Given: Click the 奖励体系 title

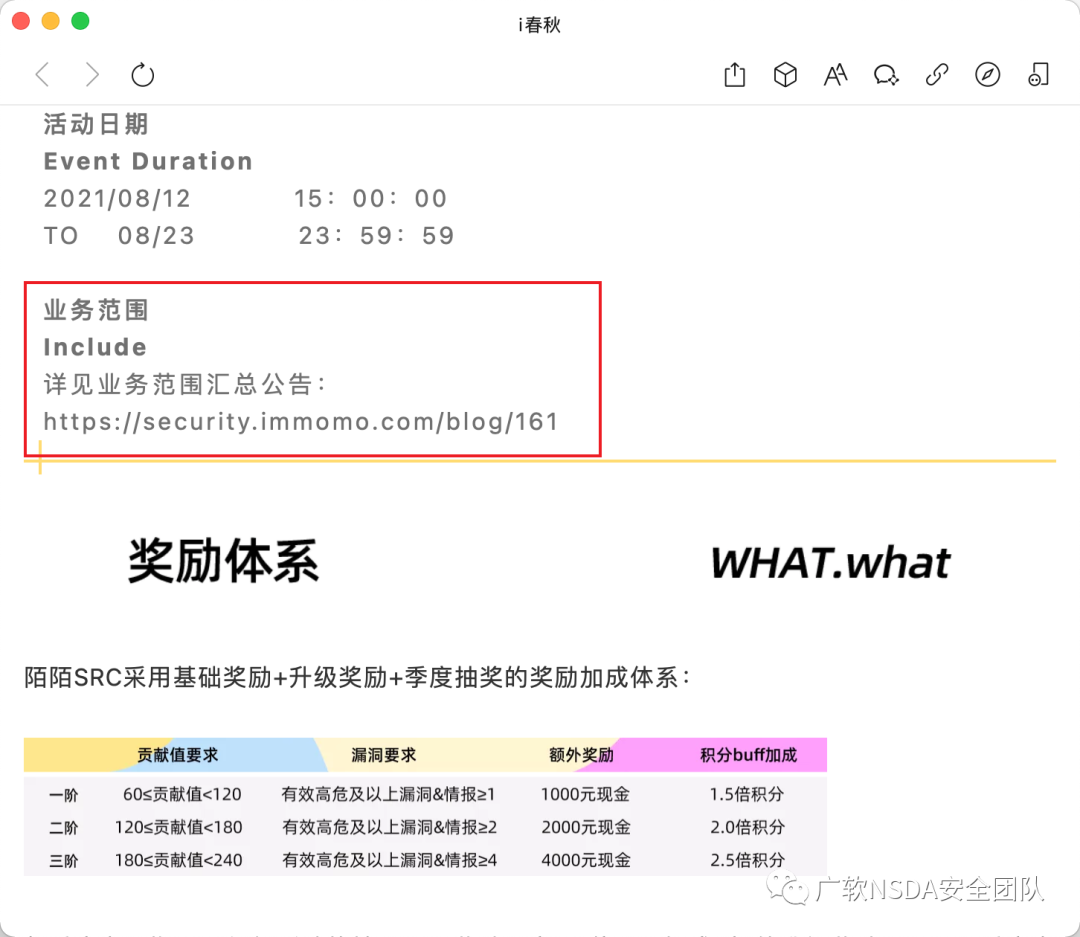Looking at the screenshot, I should tap(224, 561).
